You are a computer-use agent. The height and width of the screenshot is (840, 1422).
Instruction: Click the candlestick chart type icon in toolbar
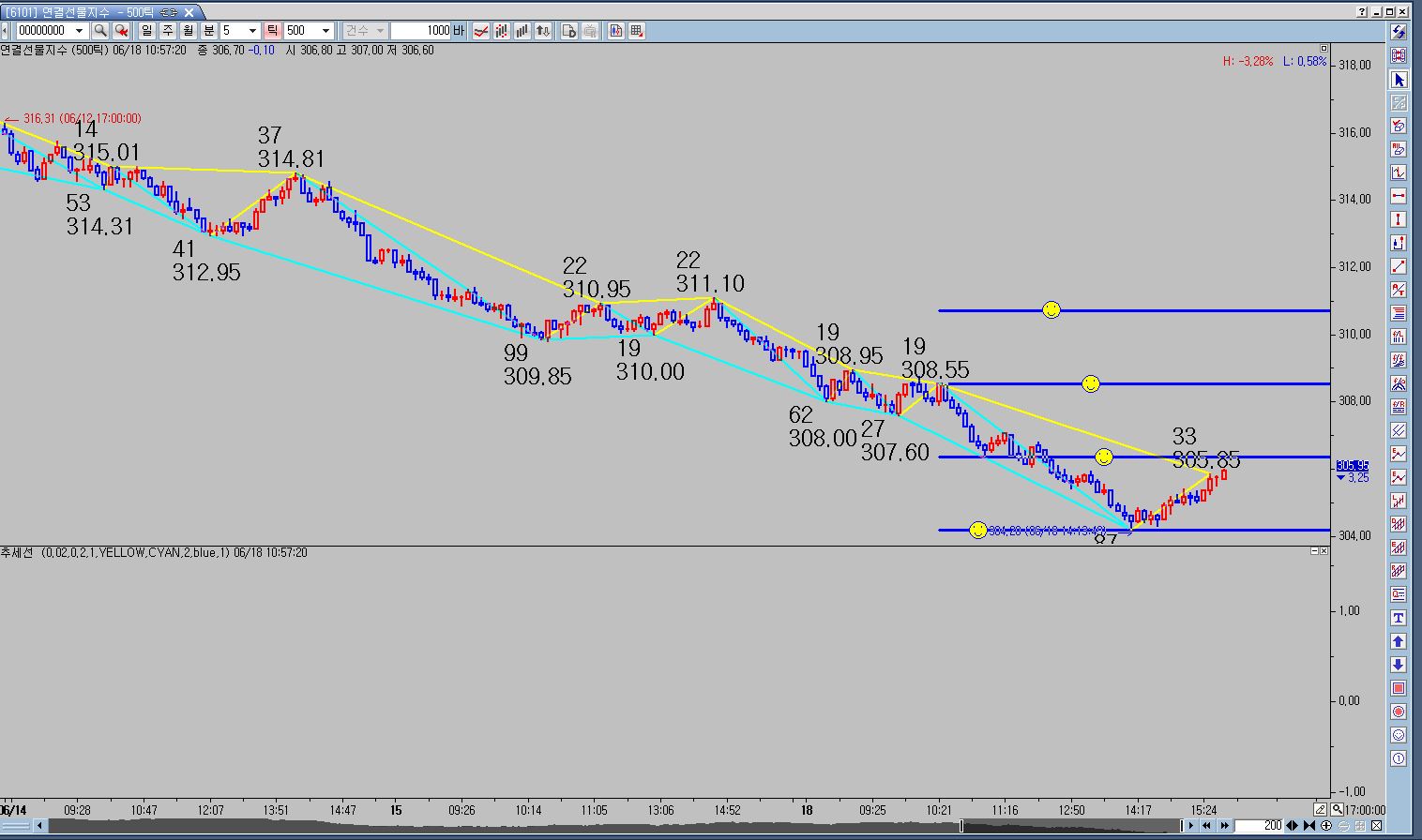pos(502,31)
